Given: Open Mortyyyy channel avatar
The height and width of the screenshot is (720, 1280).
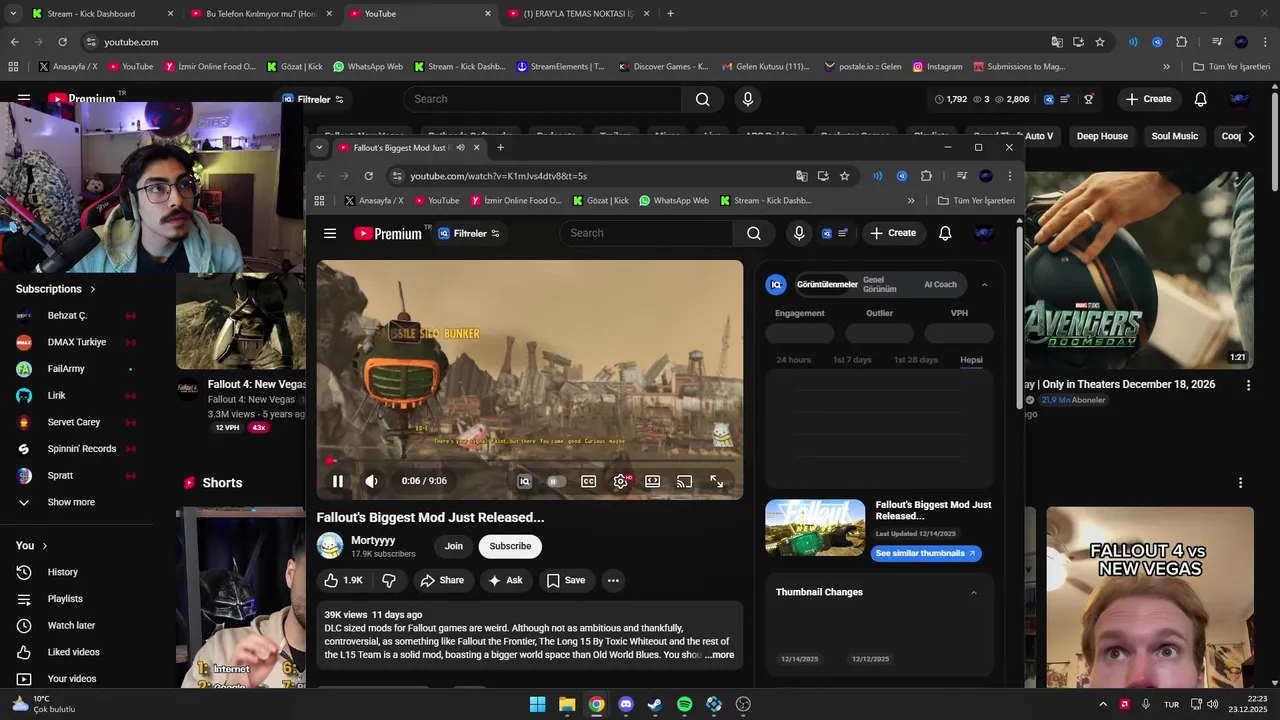Looking at the screenshot, I should [330, 546].
